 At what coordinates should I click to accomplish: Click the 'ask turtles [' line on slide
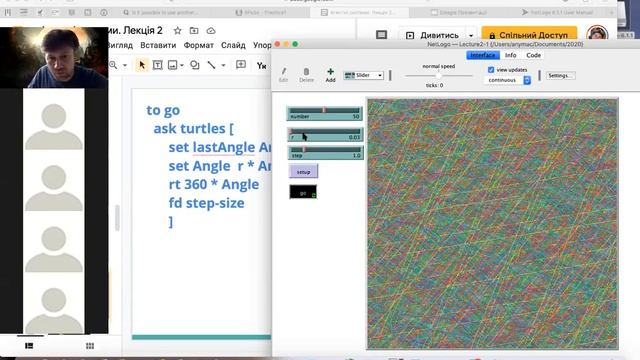[x=193, y=129]
